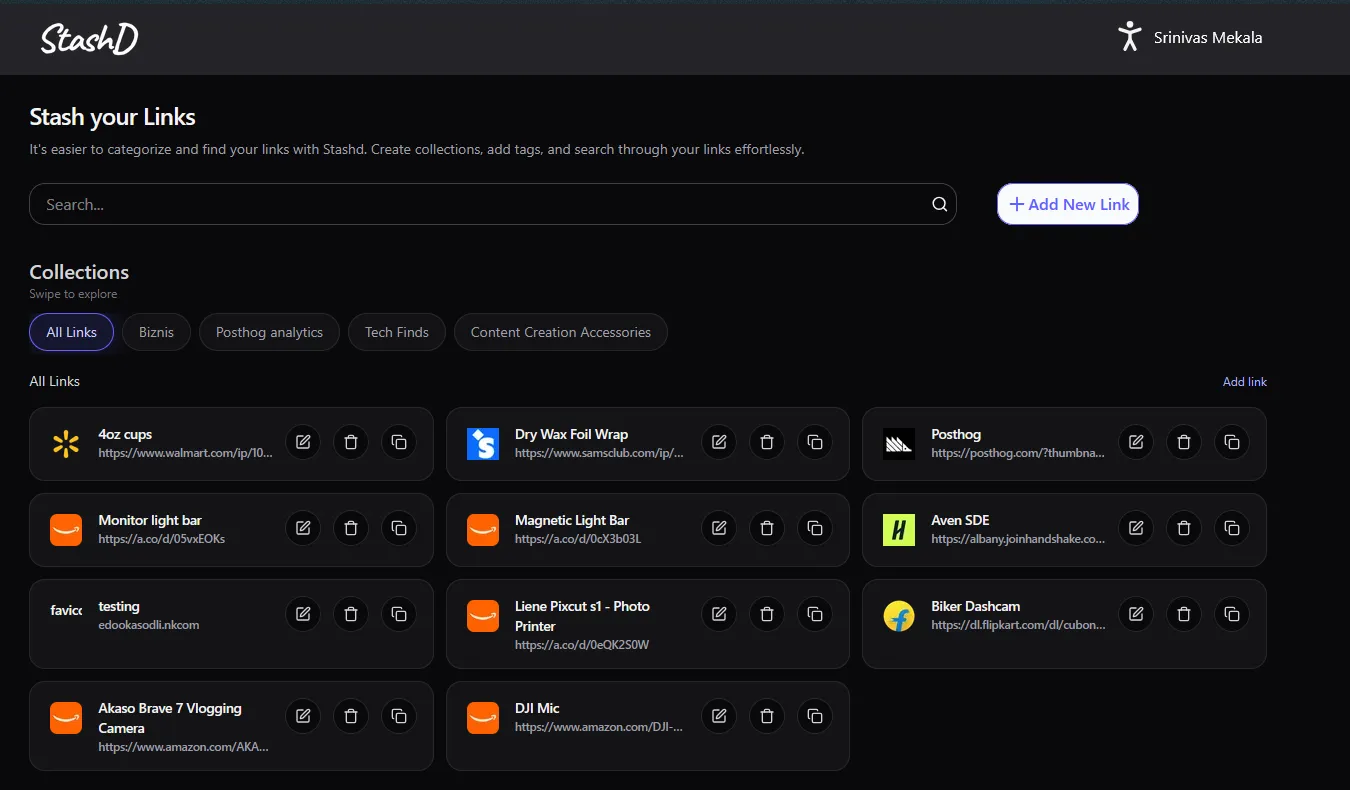Delete the Magnetic Light Bar link
1350x790 pixels.
click(x=767, y=528)
